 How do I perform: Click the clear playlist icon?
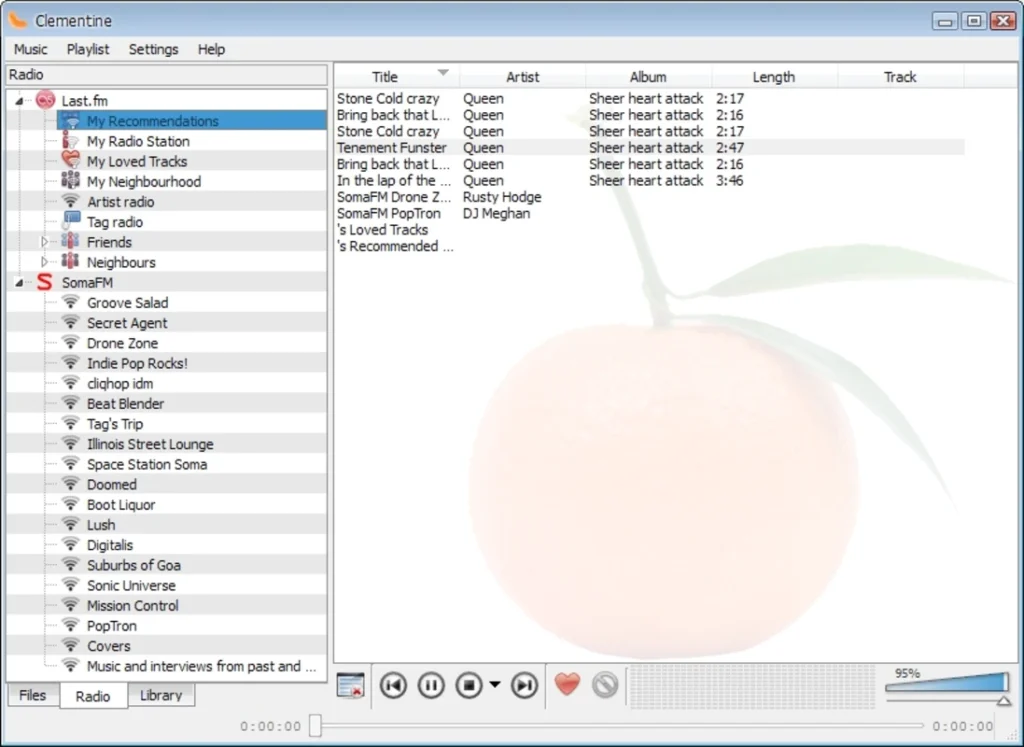point(350,685)
